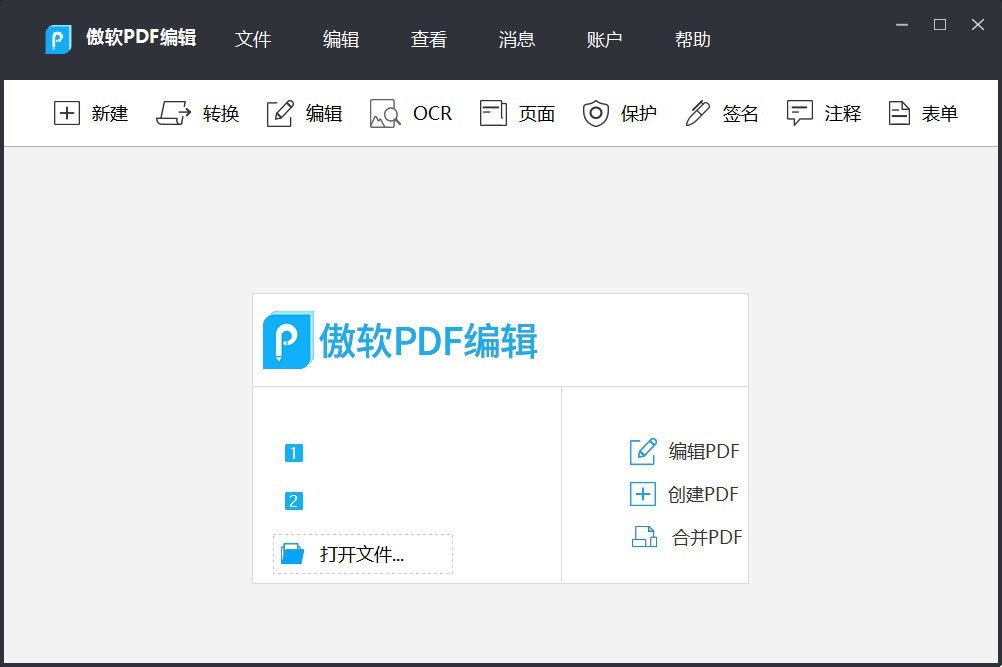Click the 打开文件... button
The image size is (1002, 667).
pyautogui.click(x=362, y=554)
